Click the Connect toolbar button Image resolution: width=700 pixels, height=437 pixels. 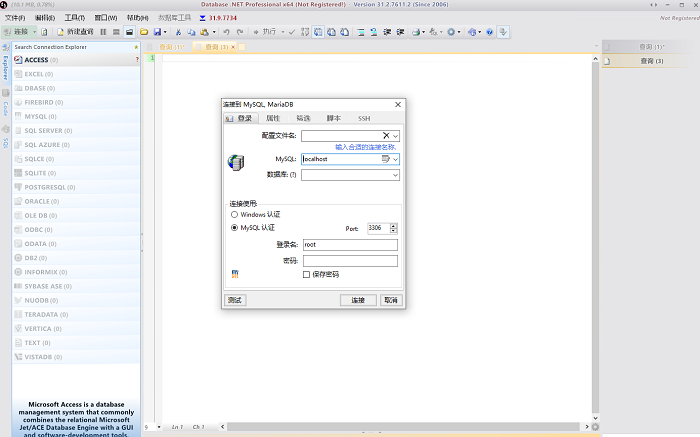[17, 32]
